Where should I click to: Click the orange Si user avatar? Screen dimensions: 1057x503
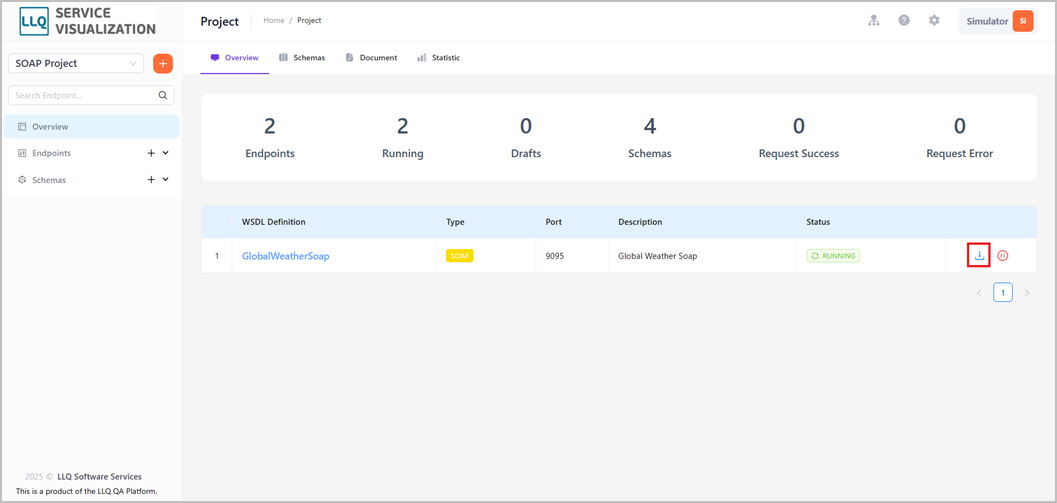click(x=1023, y=21)
